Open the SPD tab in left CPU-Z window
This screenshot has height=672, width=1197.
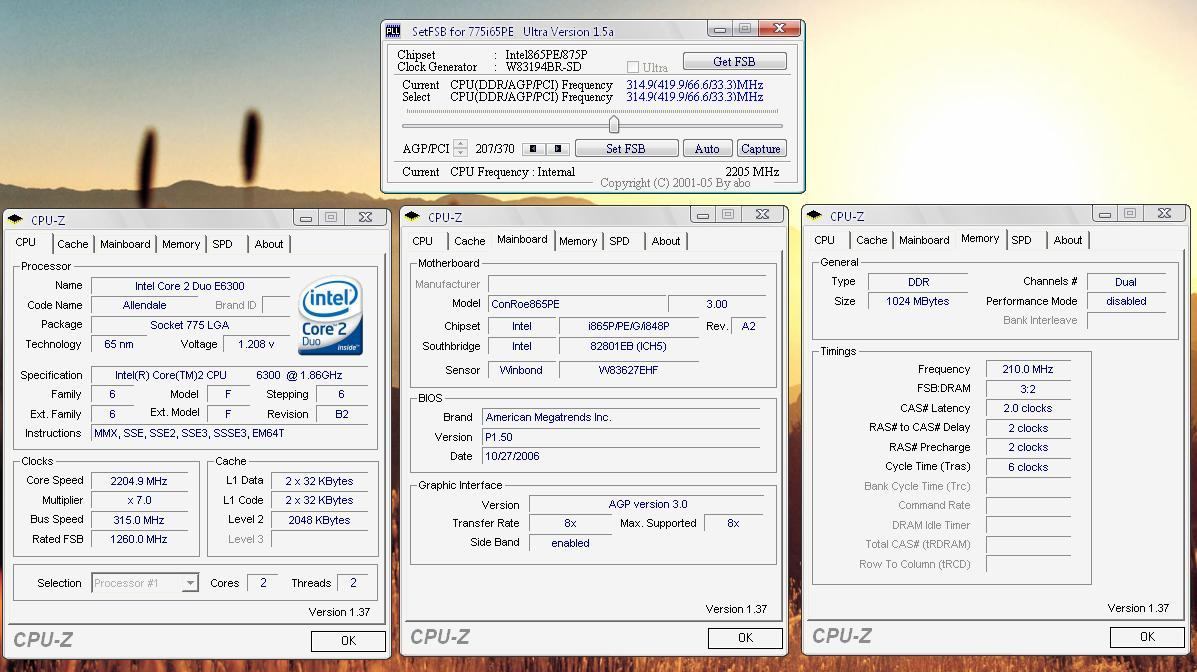pos(222,244)
